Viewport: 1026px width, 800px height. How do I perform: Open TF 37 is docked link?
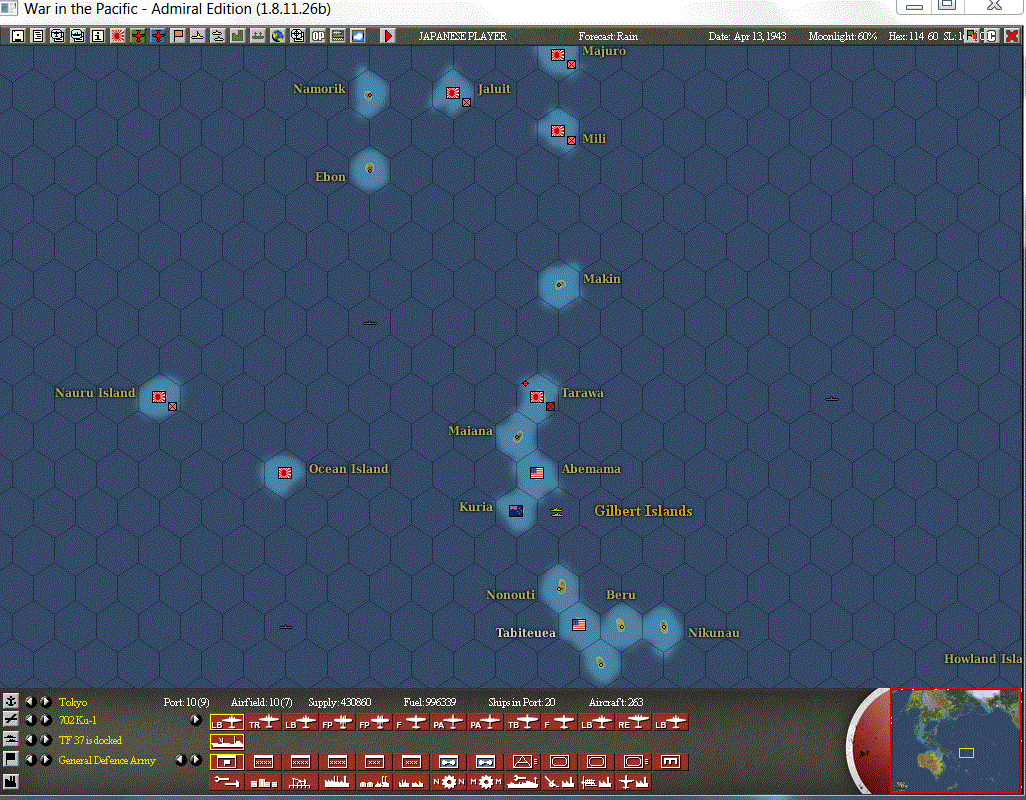click(x=90, y=740)
